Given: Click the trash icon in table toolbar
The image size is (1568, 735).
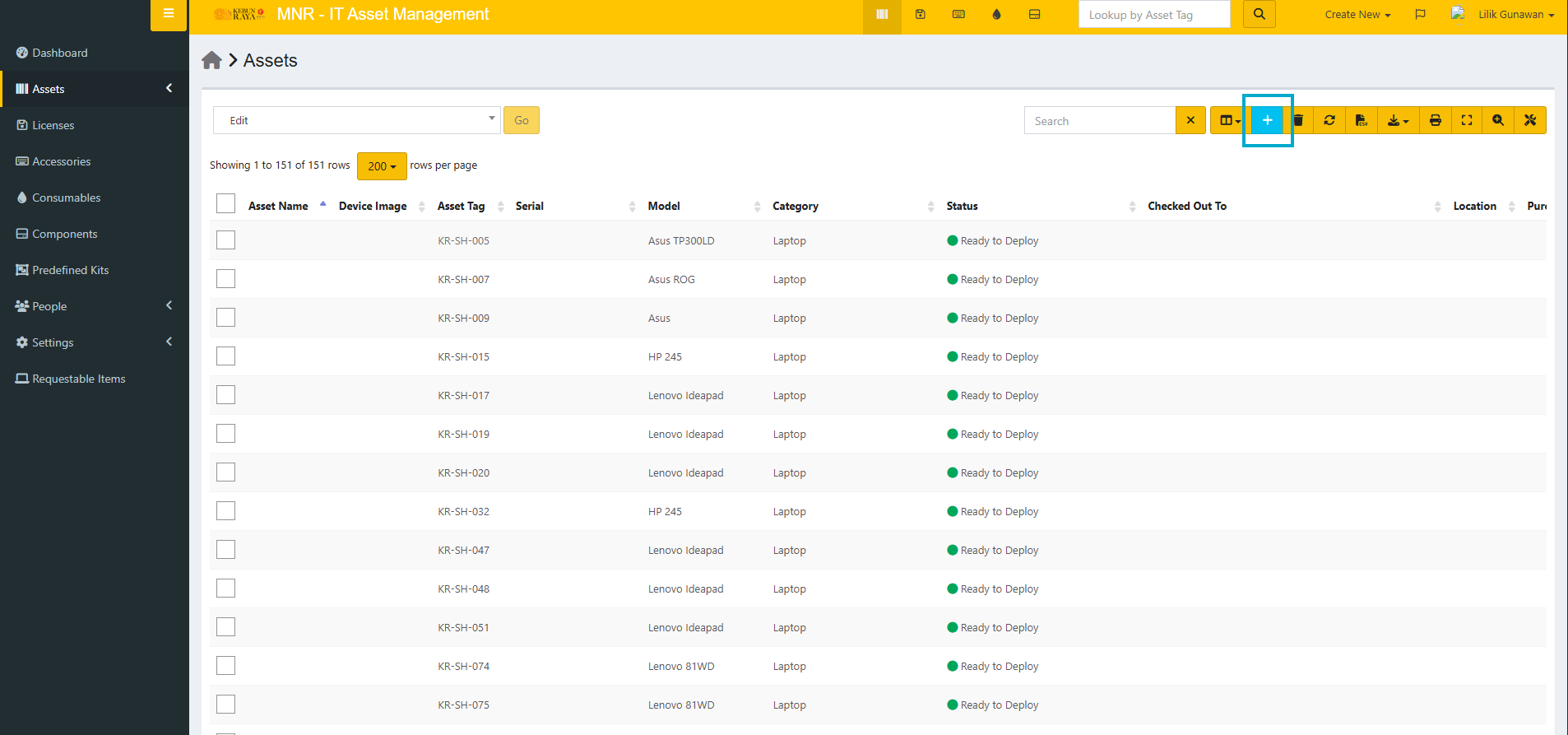Looking at the screenshot, I should tap(1299, 120).
